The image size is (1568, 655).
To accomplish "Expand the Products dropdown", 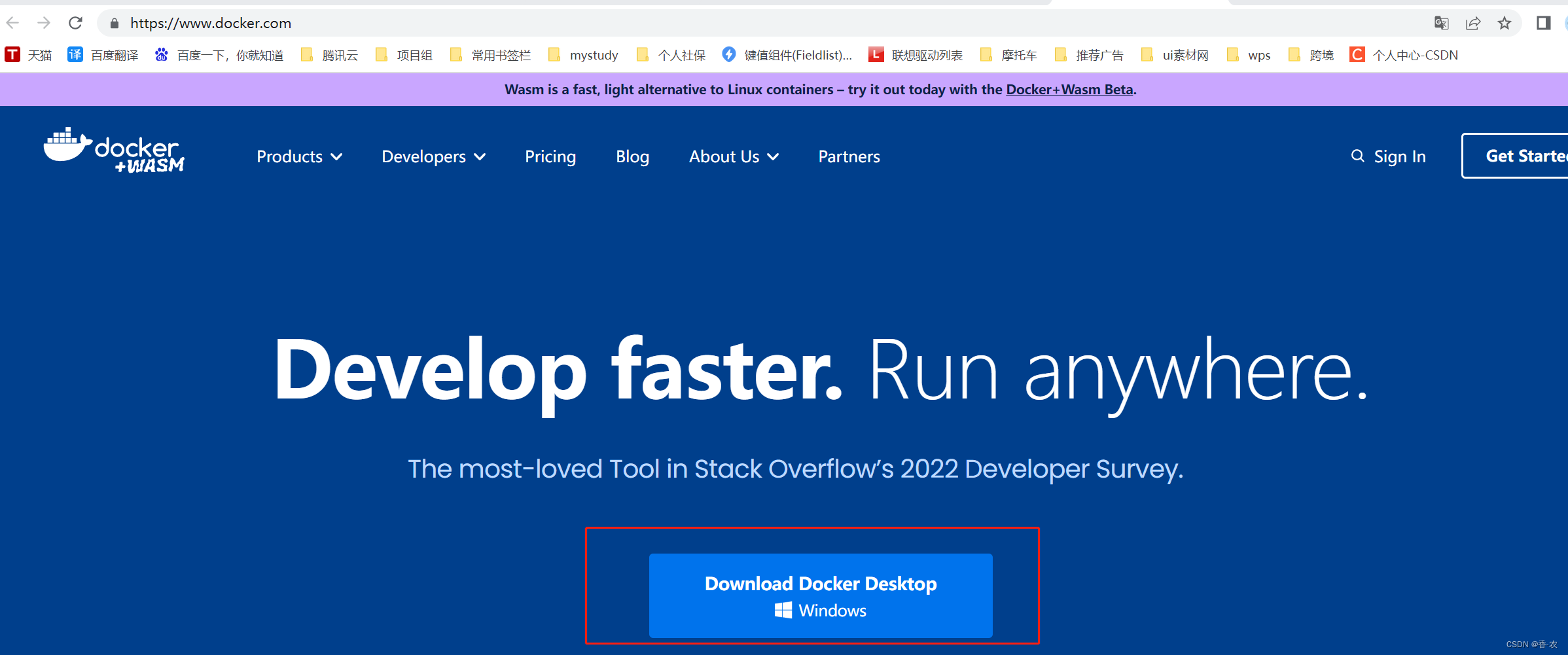I will (x=300, y=156).
